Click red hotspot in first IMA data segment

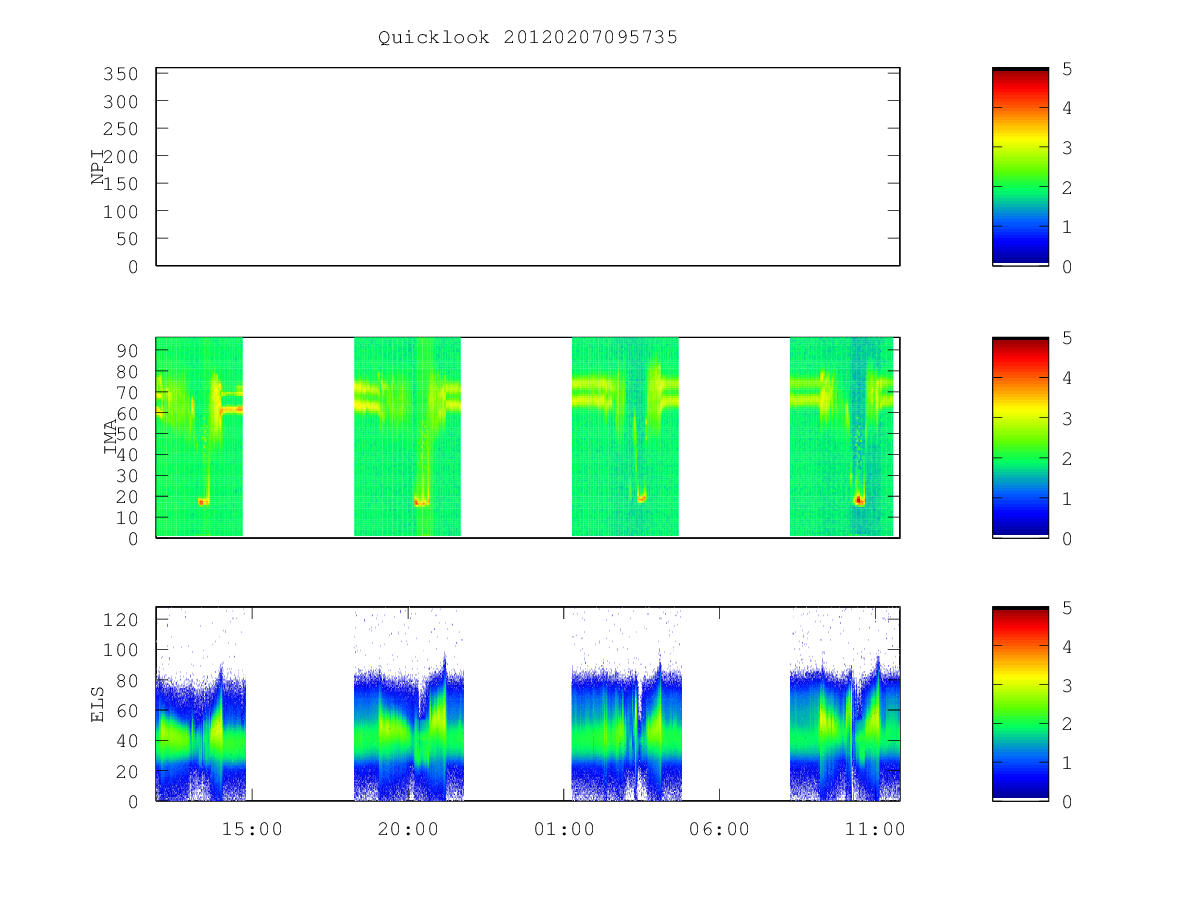tap(203, 501)
